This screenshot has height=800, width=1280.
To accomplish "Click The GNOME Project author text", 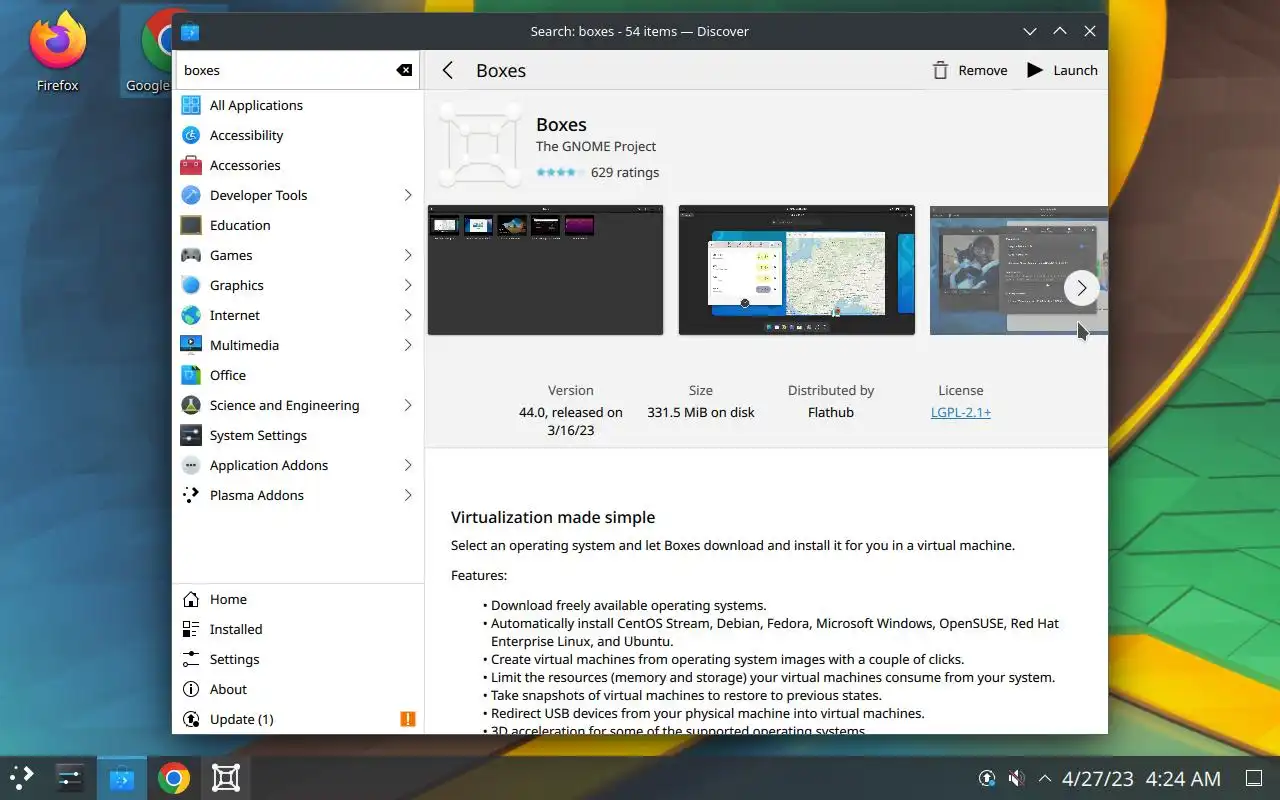I will (596, 146).
